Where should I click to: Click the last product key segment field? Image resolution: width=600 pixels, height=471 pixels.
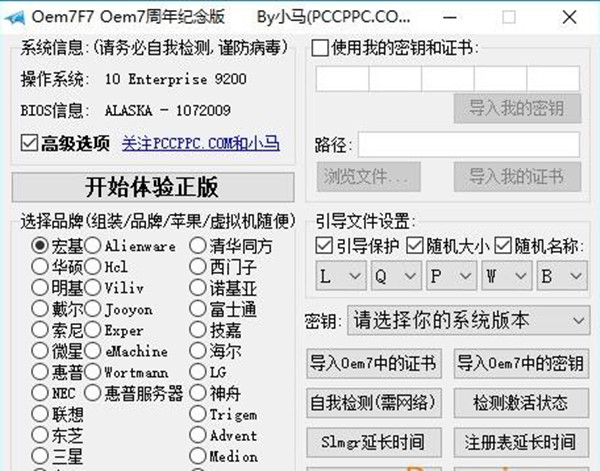[553, 78]
